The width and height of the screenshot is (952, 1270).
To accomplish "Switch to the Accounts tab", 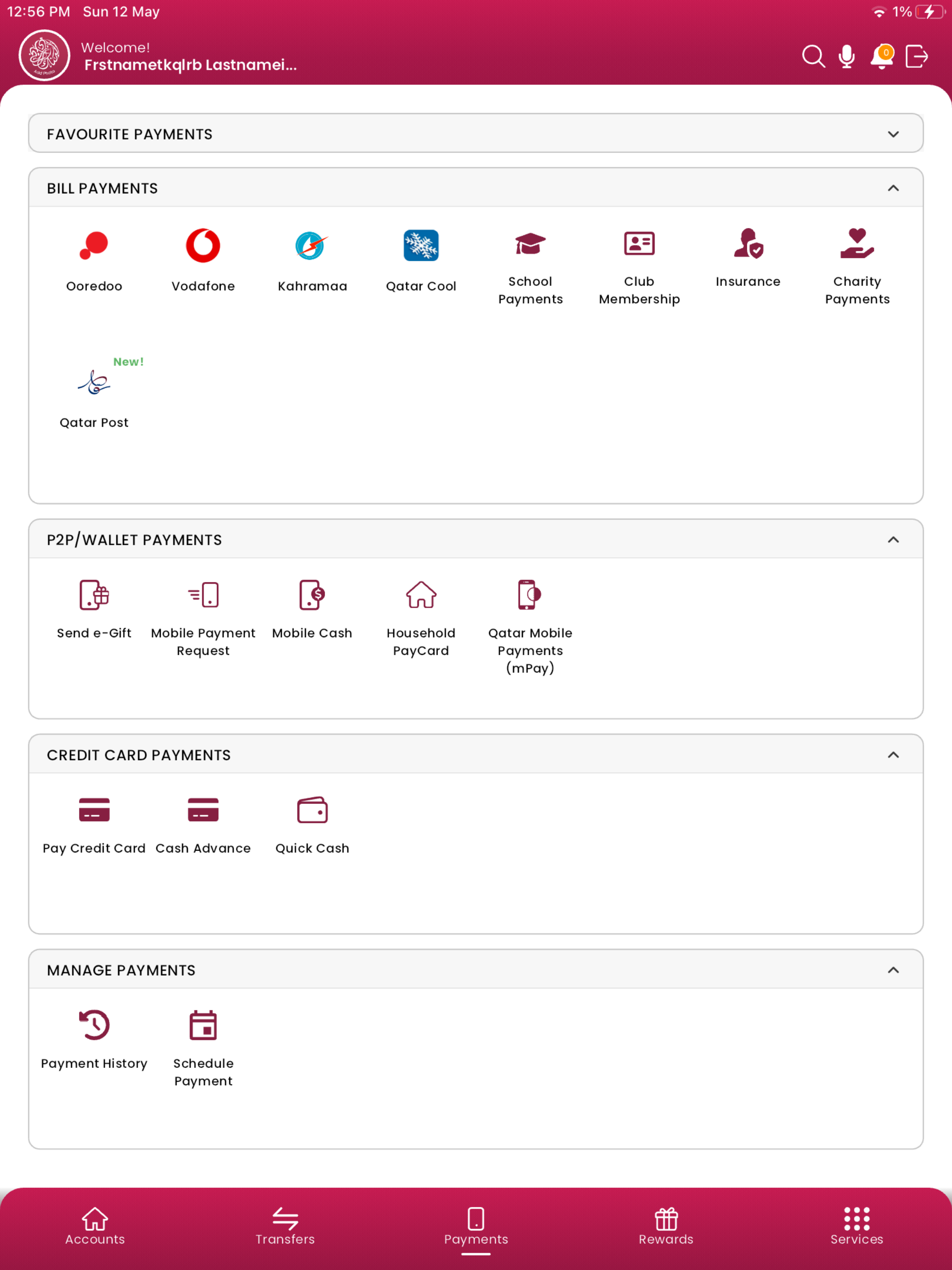I will tap(94, 1229).
